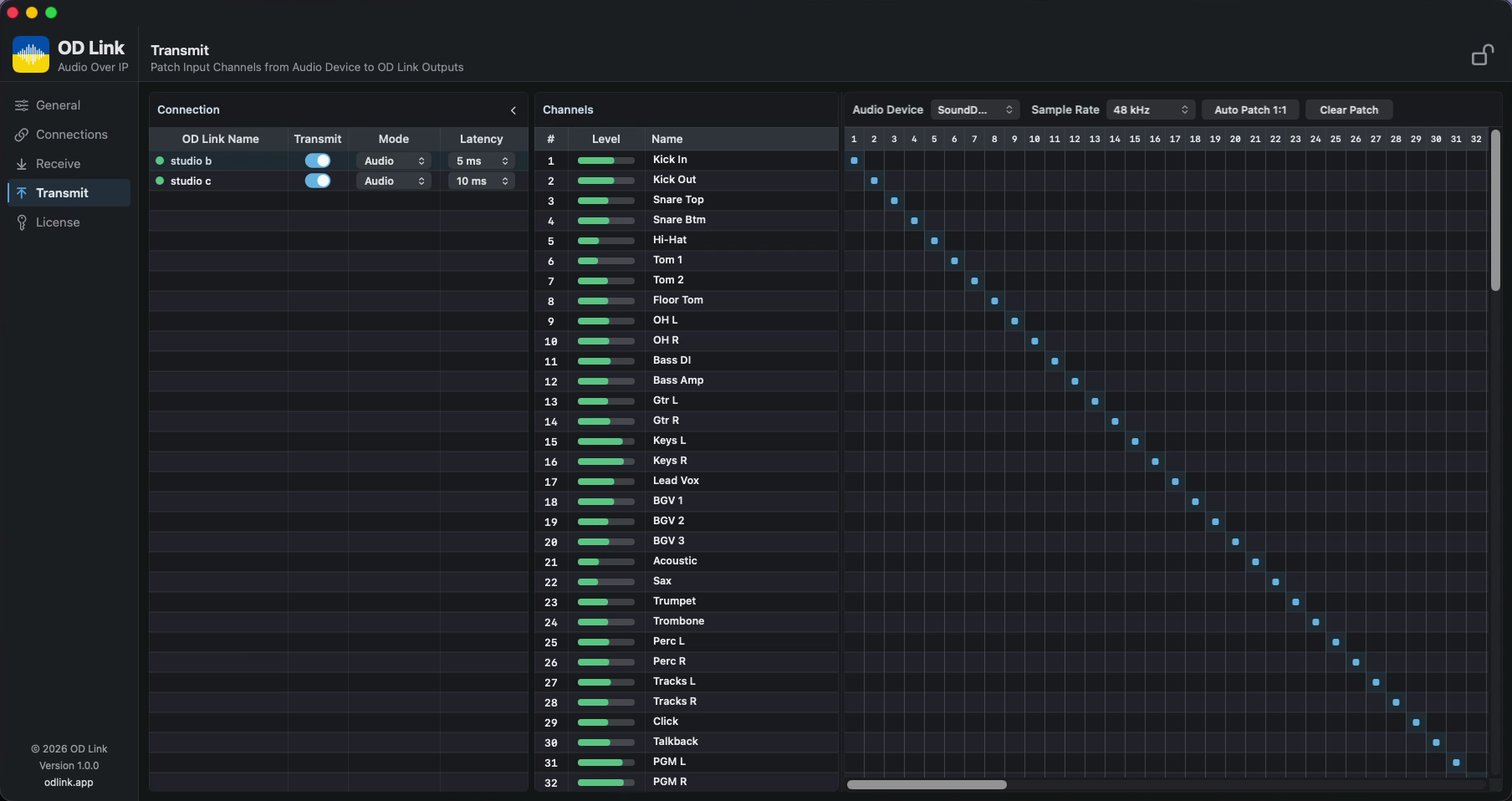Click the Receive download arrow icon
This screenshot has width=1512, height=801.
[x=22, y=164]
